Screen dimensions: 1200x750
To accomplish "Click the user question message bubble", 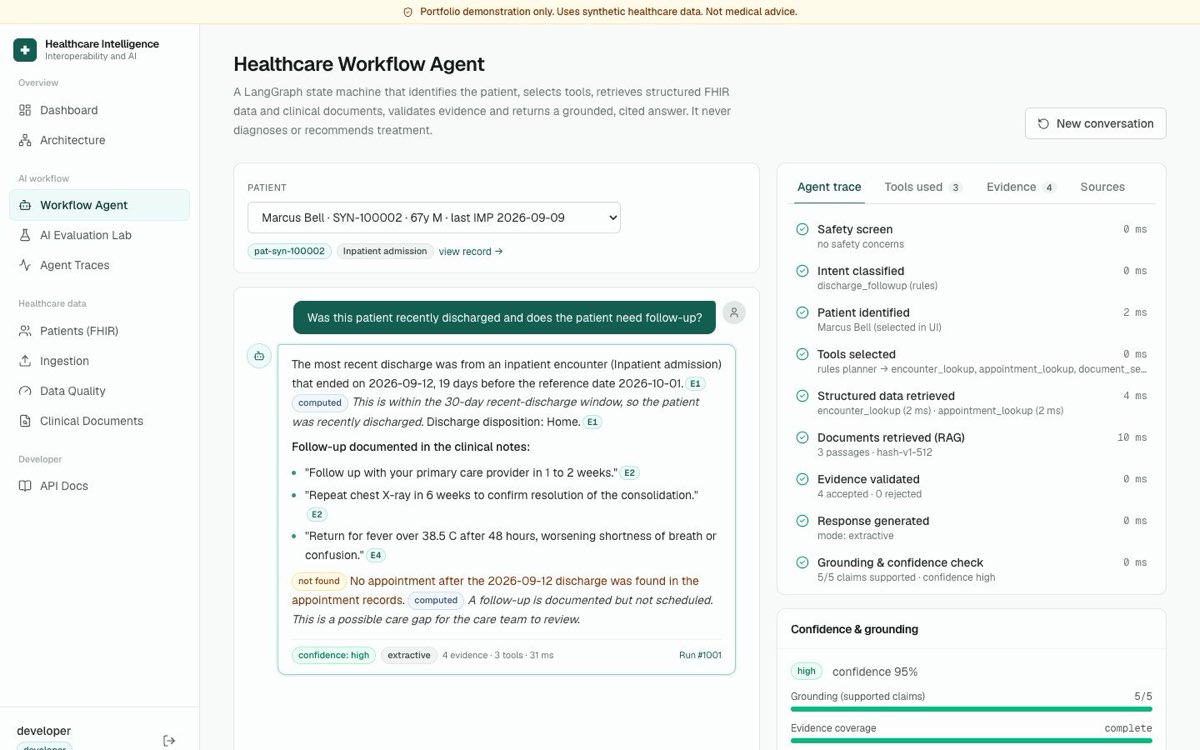I will coord(504,317).
